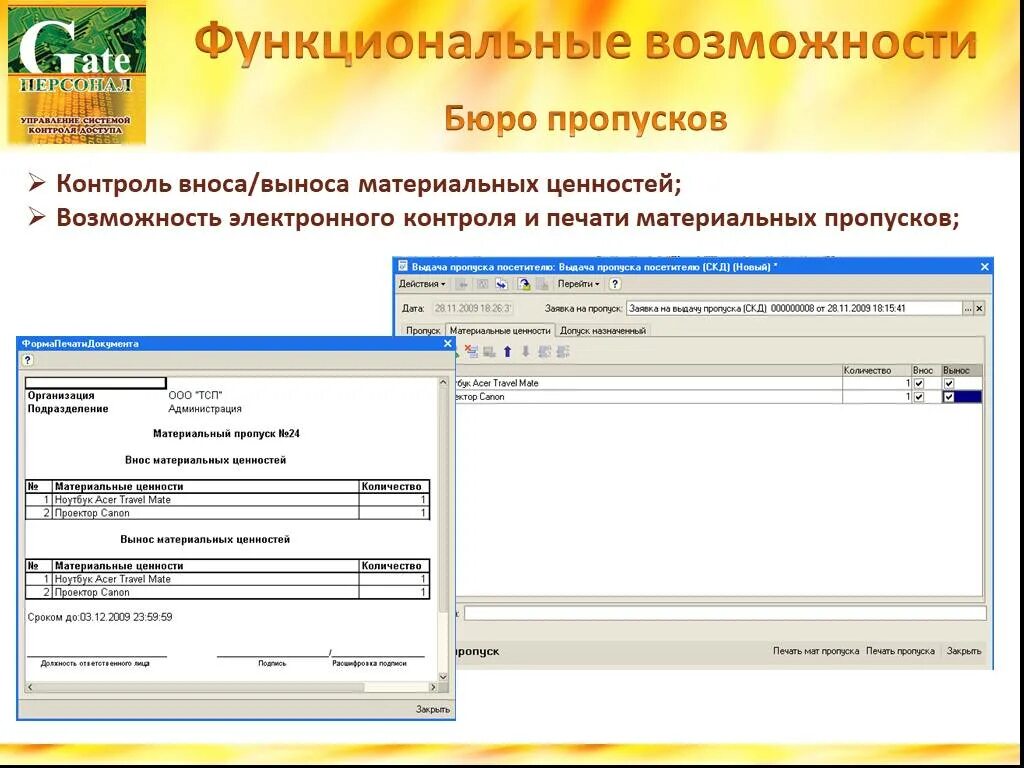1024x768 pixels.
Task: Move the row down with gray arrow
Action: 525,352
